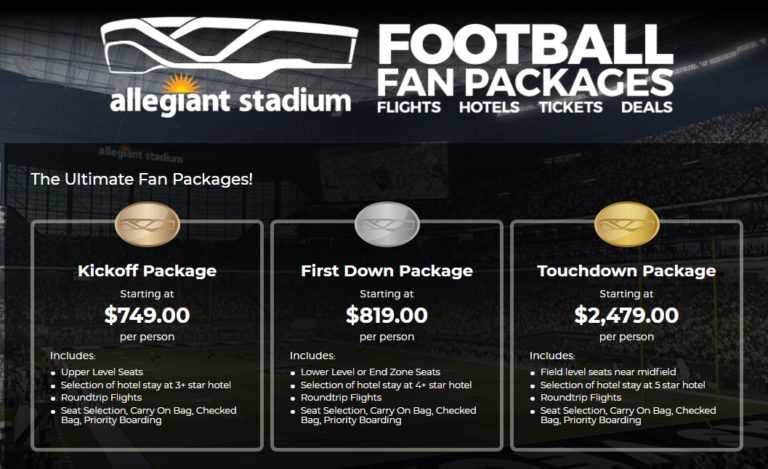Viewport: 768px width, 469px height.
Task: Select the Tickets header item
Action: [x=570, y=106]
